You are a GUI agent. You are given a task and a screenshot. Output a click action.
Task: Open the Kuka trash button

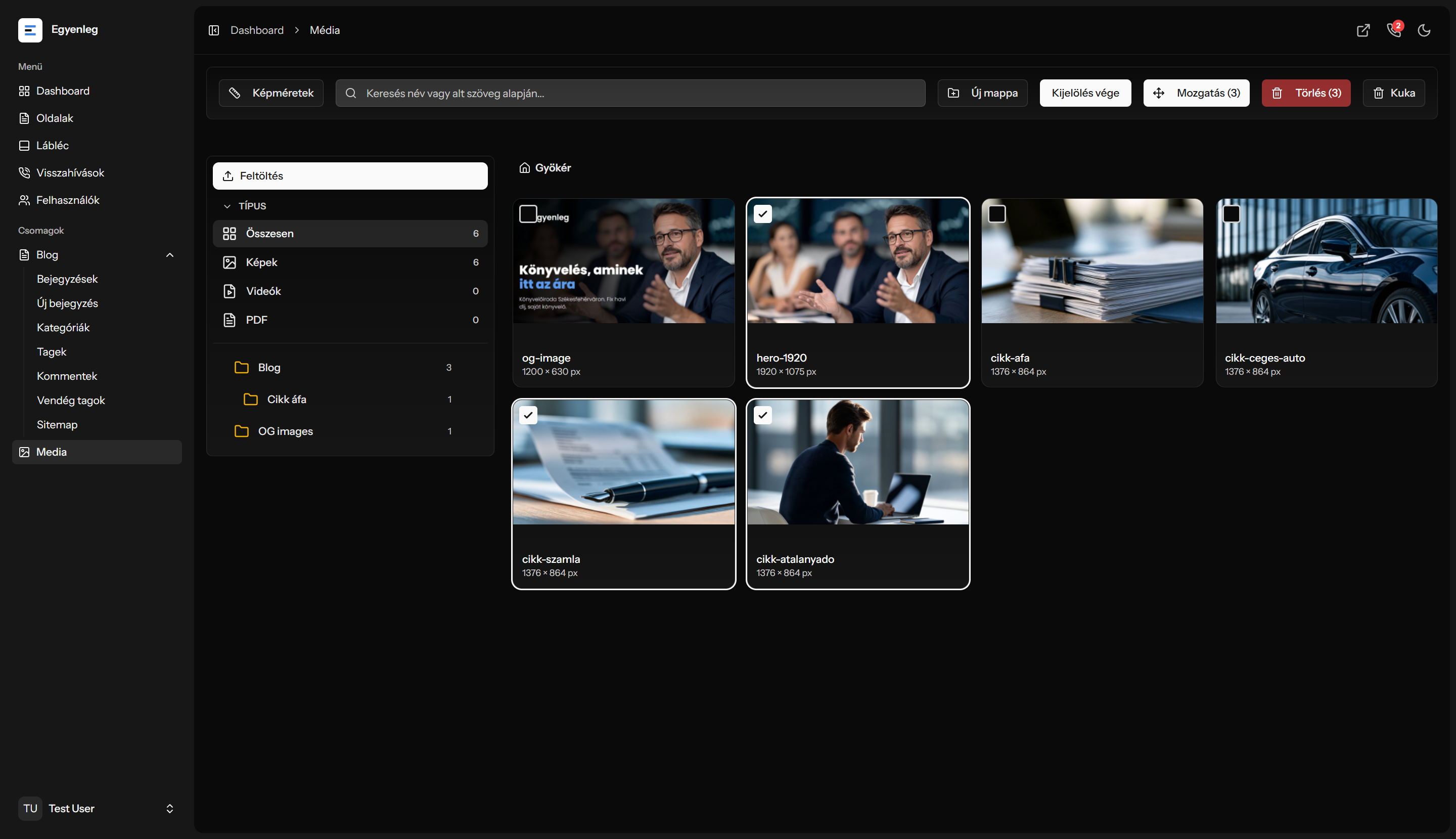tap(1394, 93)
